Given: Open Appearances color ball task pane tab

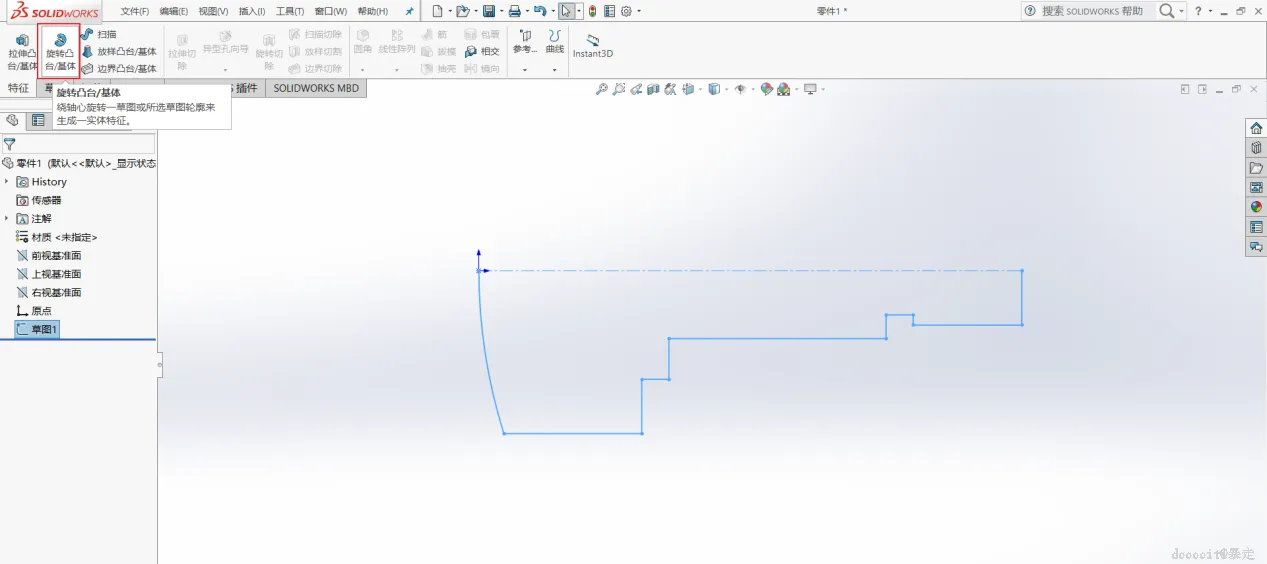Looking at the screenshot, I should [1256, 207].
